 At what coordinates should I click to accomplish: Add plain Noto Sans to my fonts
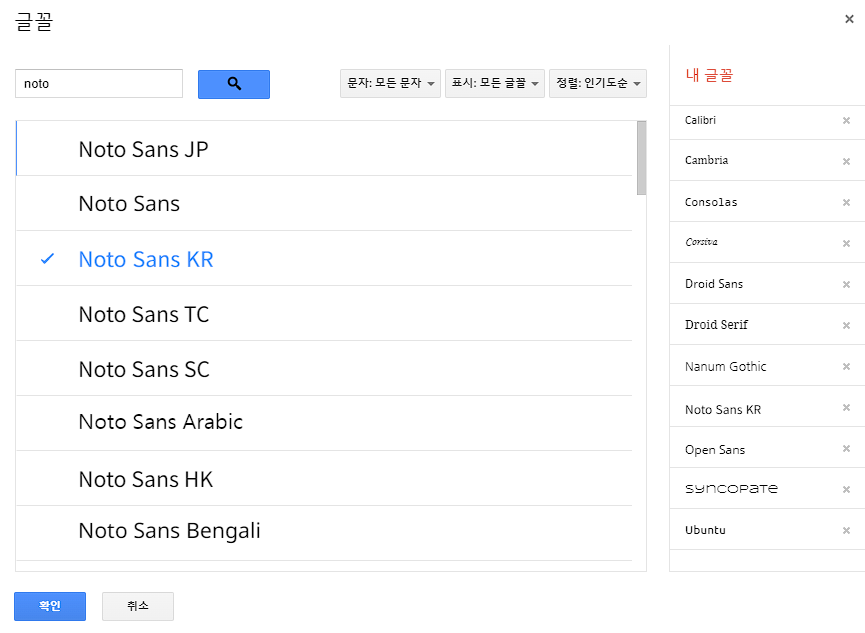[324, 203]
